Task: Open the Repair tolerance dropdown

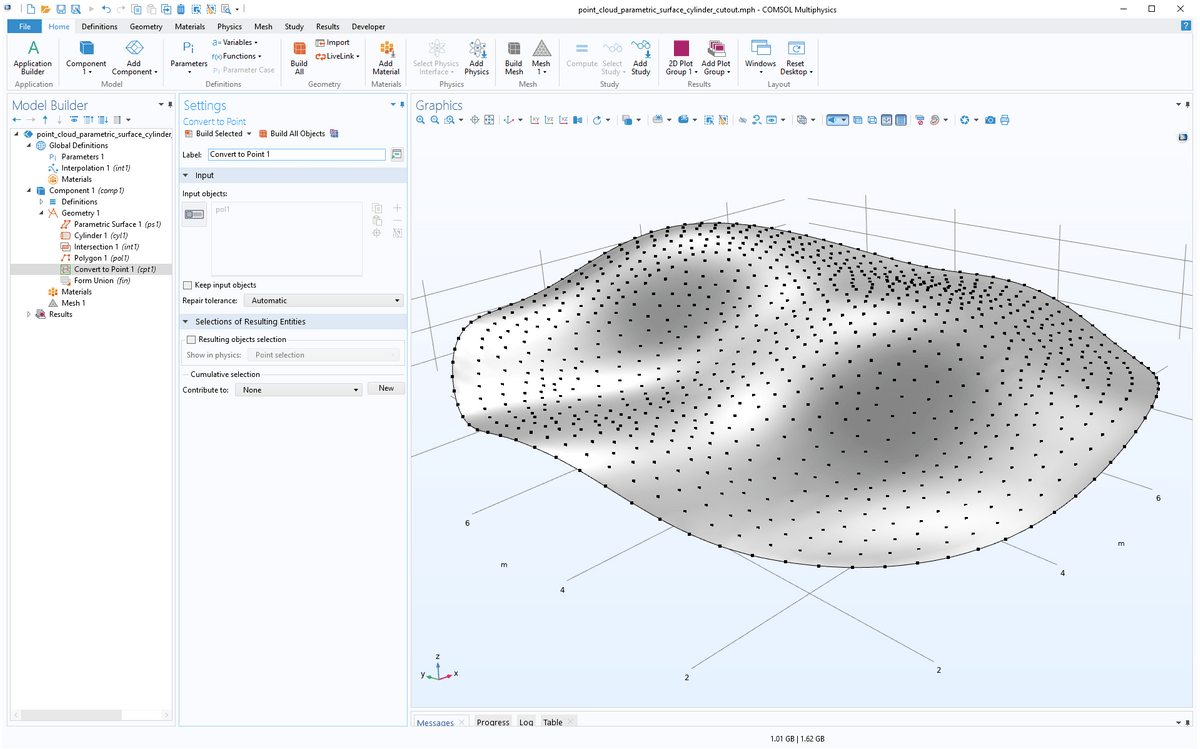Action: point(323,301)
